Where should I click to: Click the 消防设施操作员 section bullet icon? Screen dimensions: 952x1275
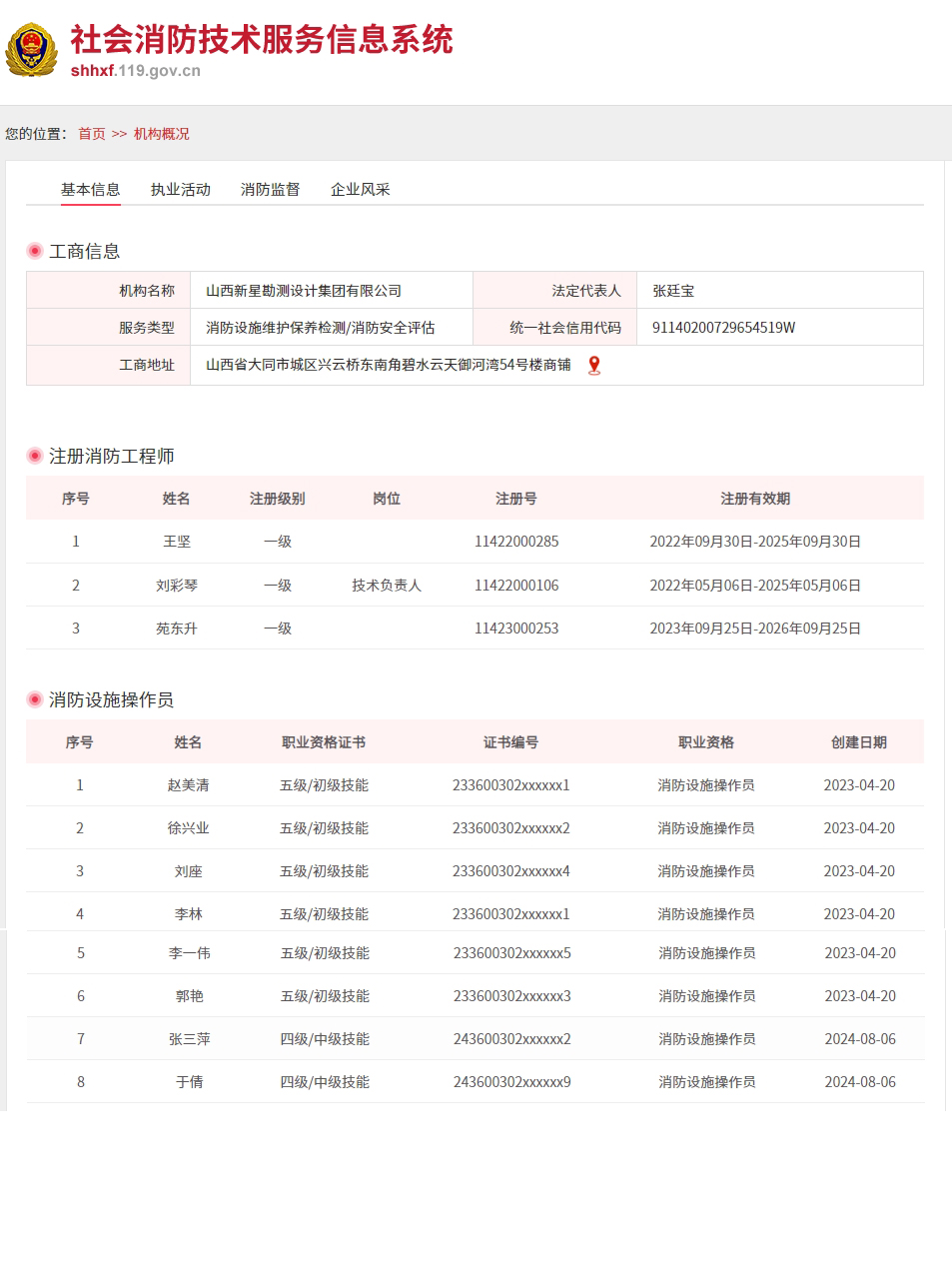pyautogui.click(x=35, y=699)
